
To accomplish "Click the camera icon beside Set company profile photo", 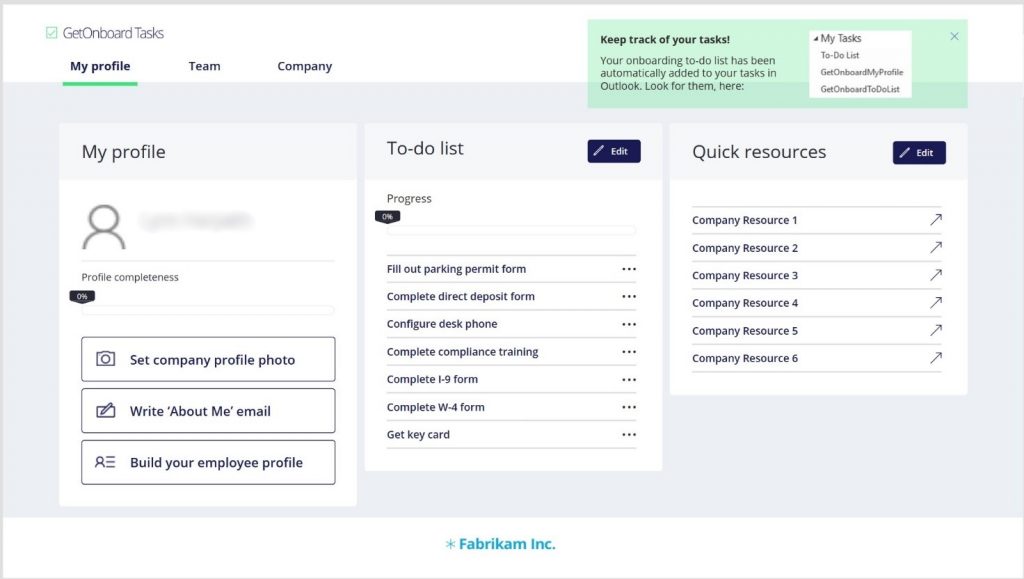I will [106, 359].
